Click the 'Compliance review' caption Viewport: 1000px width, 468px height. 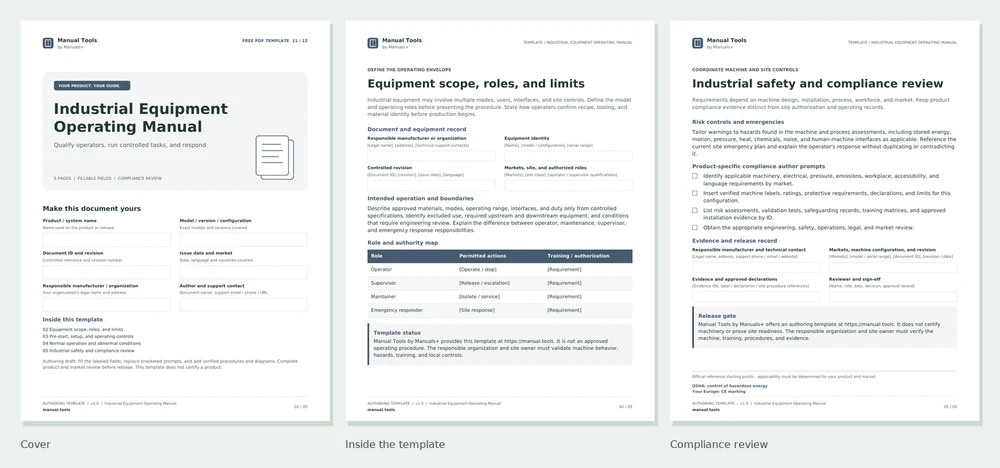coord(719,444)
